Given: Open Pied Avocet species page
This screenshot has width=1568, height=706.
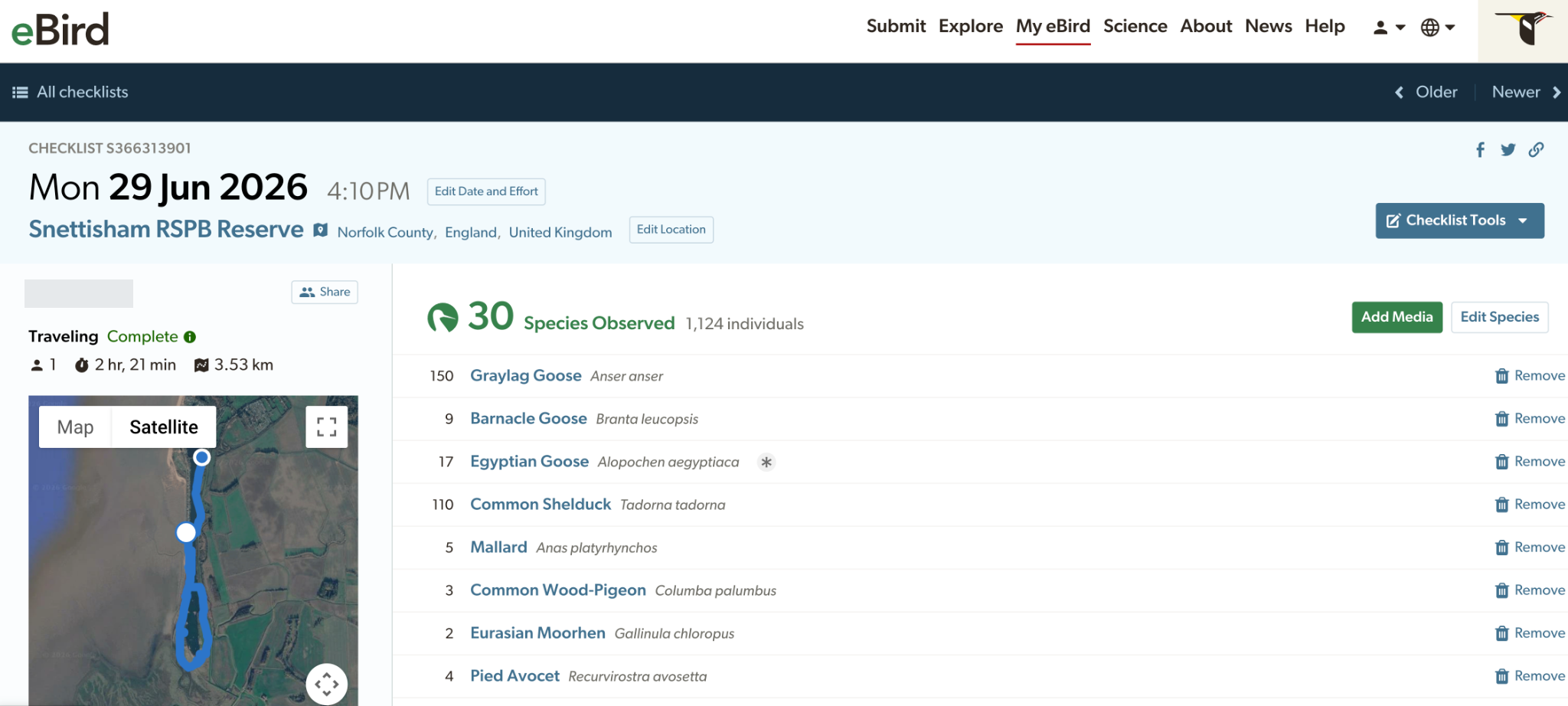Looking at the screenshot, I should [514, 675].
